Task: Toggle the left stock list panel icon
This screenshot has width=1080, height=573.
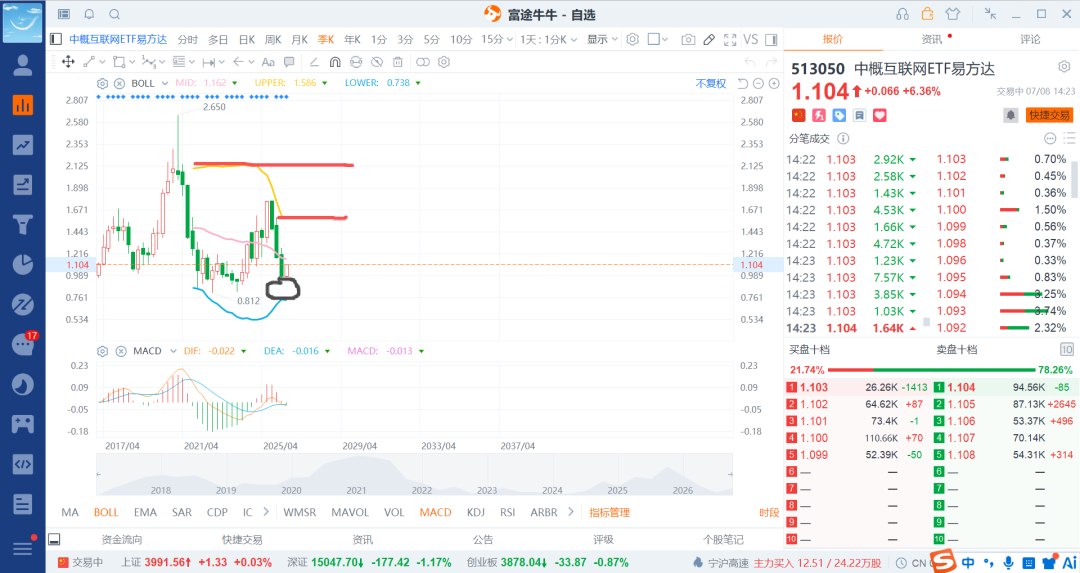Action: [x=56, y=39]
